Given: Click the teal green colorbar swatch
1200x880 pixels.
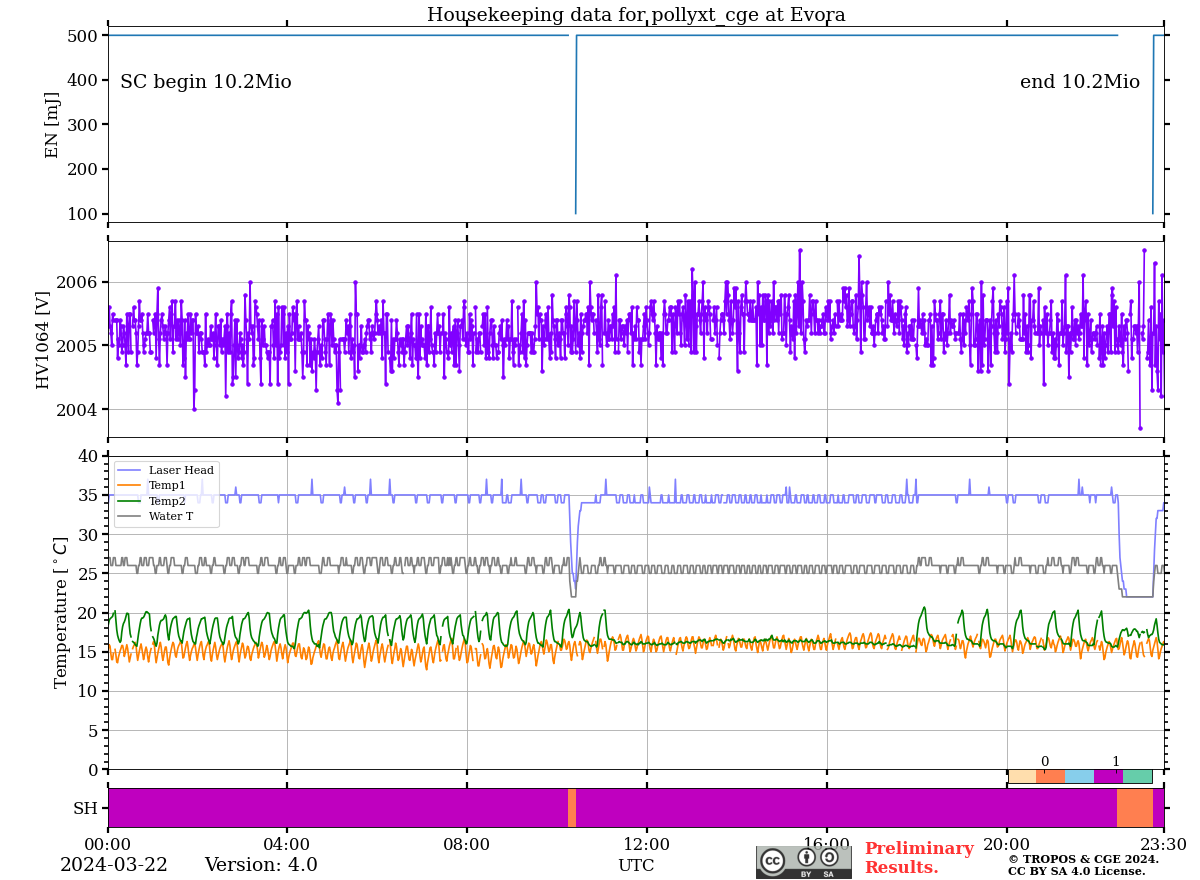Looking at the screenshot, I should point(1137,776).
